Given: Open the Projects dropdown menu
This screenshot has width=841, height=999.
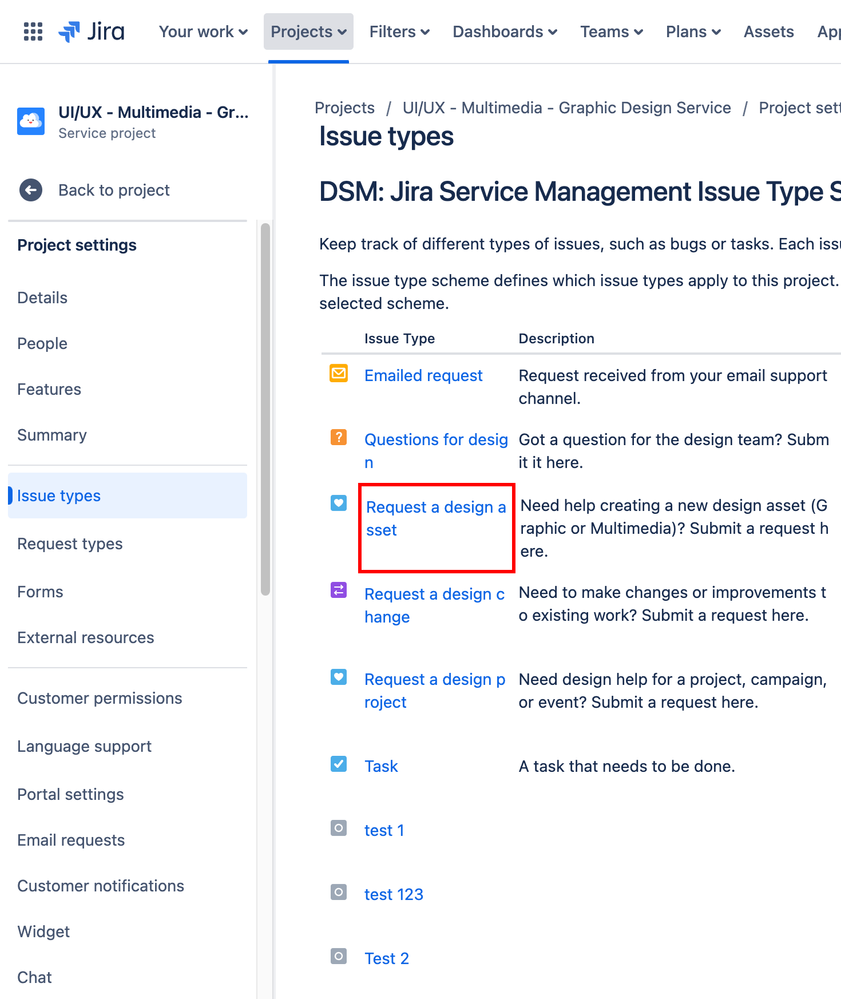Looking at the screenshot, I should [x=308, y=31].
